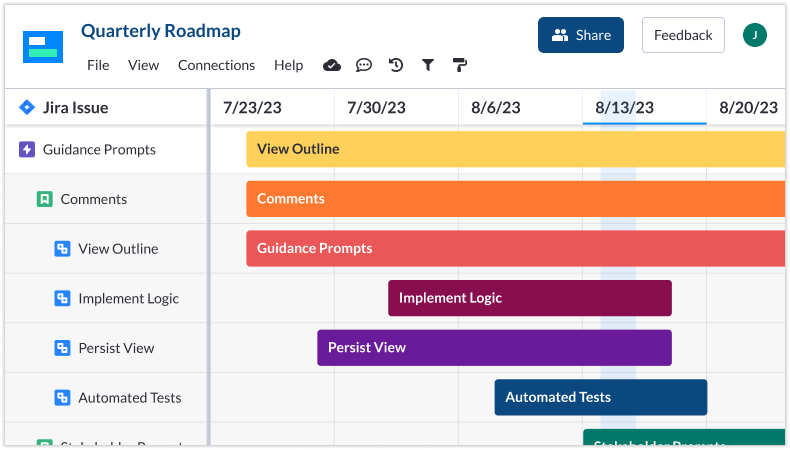
Task: Open the View menu
Action: (x=143, y=65)
